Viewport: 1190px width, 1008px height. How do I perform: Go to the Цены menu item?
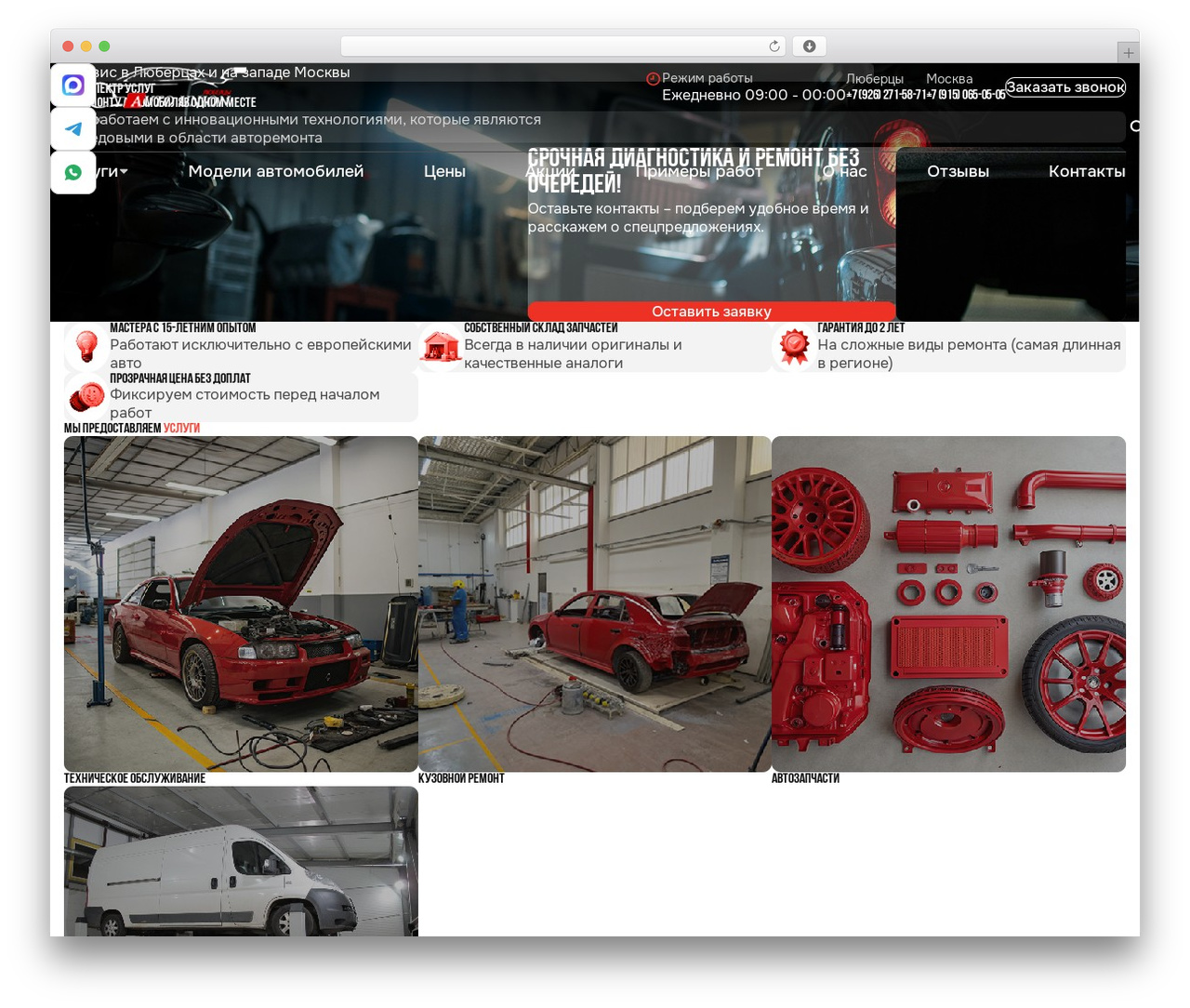pos(444,171)
